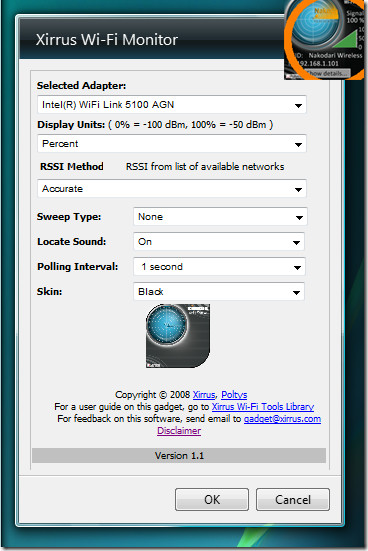Viewport: 368px width, 551px height.
Task: Open the Sweep Type dropdown
Action: (x=220, y=217)
